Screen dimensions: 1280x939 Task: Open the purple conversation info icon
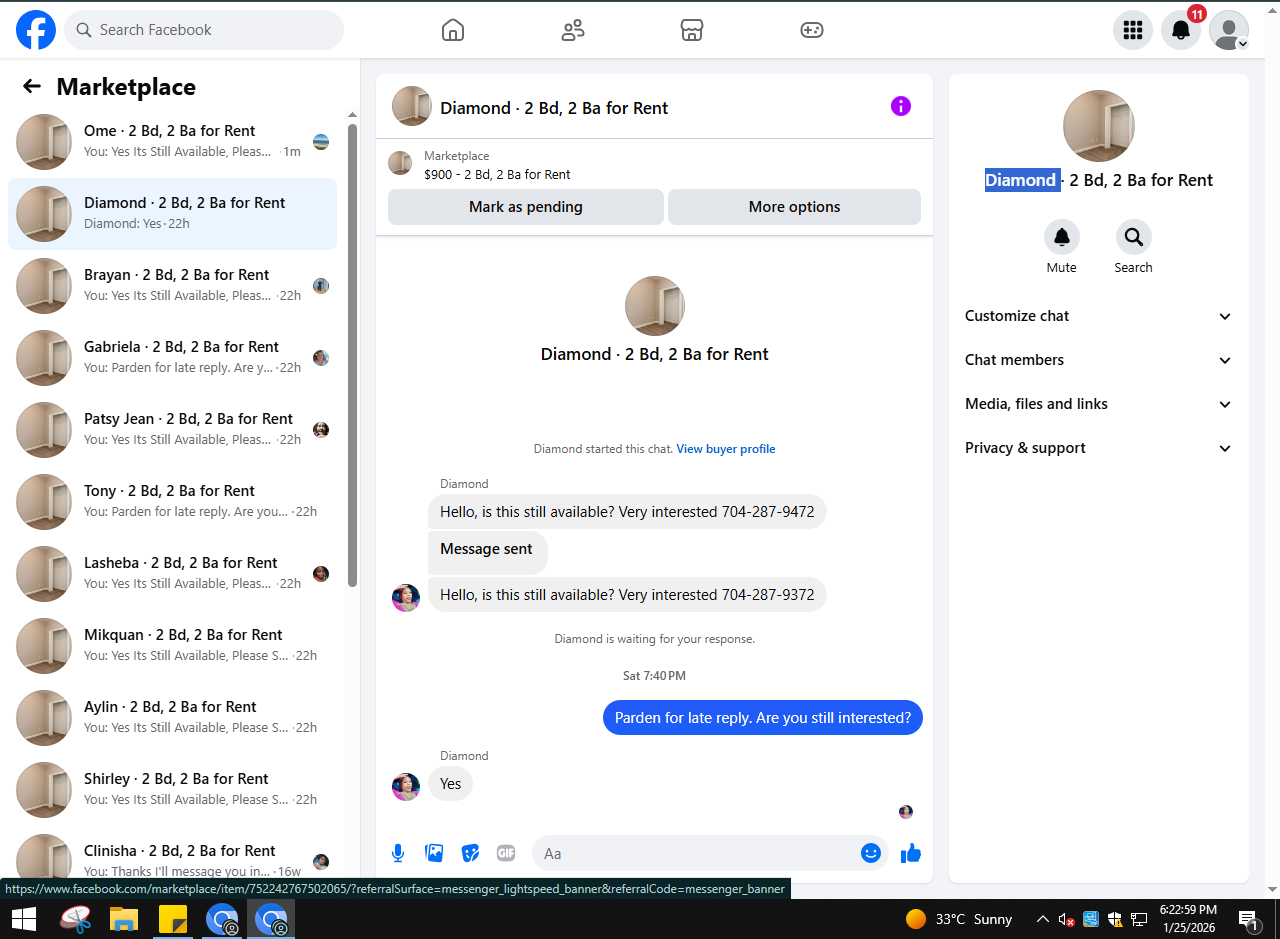(901, 106)
